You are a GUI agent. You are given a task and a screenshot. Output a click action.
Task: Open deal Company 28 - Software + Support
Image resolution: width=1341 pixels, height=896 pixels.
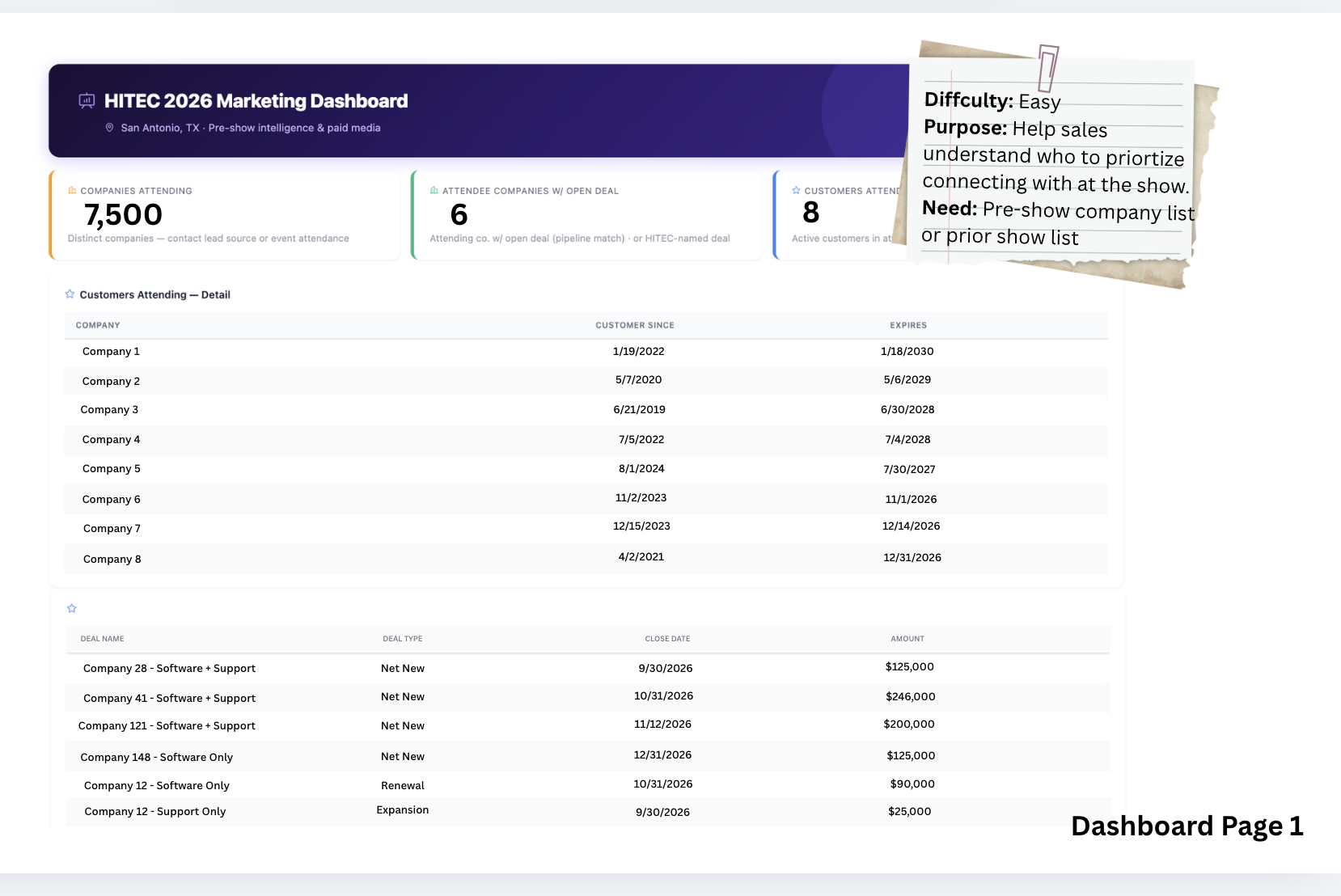tap(169, 669)
